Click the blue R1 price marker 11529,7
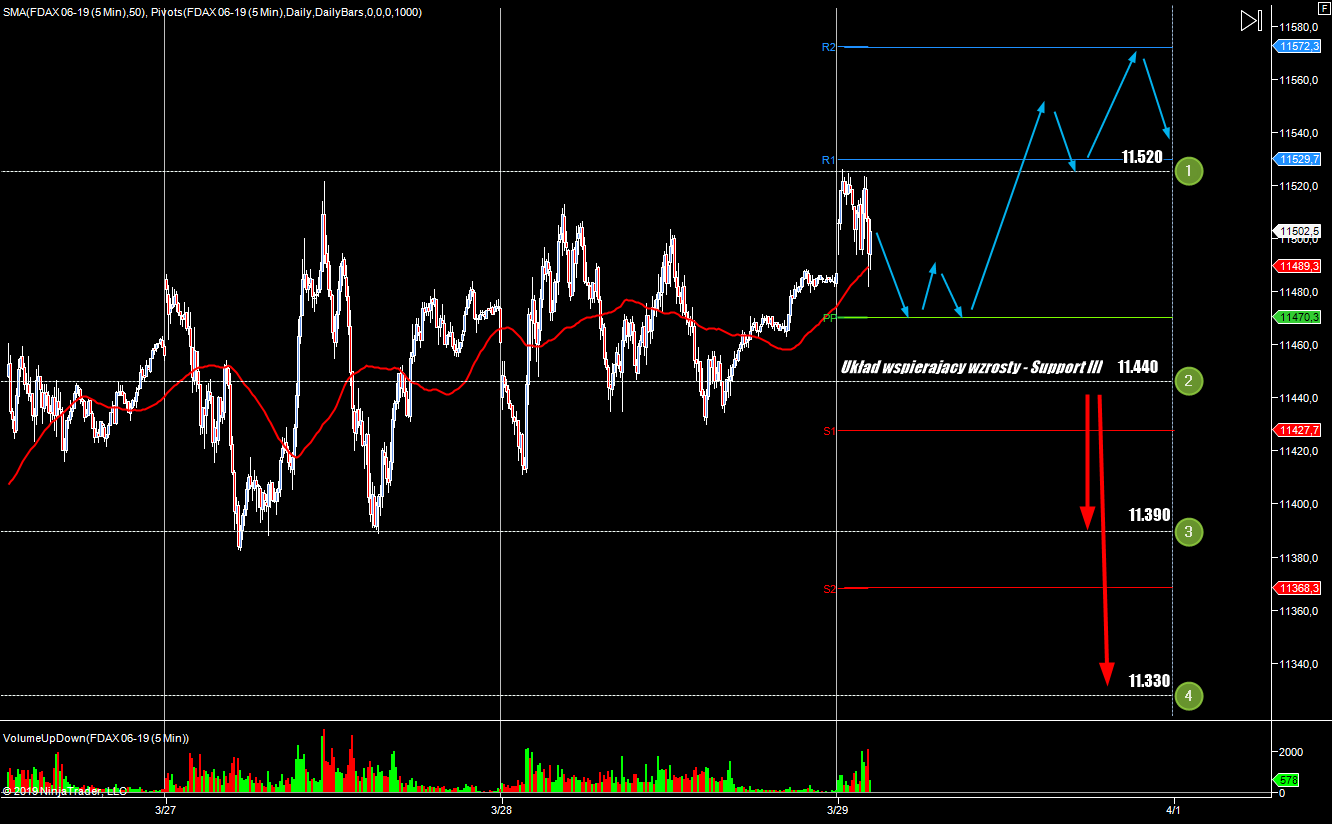This screenshot has height=824, width=1332. (1298, 159)
